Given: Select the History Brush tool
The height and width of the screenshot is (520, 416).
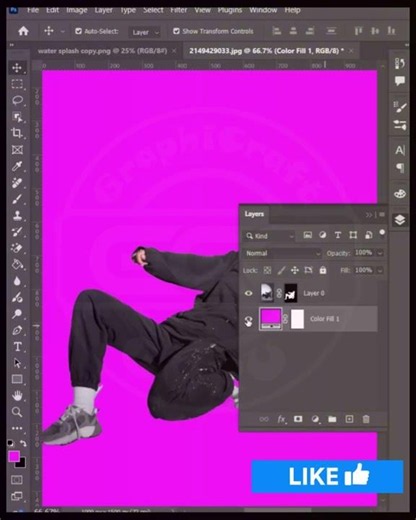Looking at the screenshot, I should tap(17, 232).
